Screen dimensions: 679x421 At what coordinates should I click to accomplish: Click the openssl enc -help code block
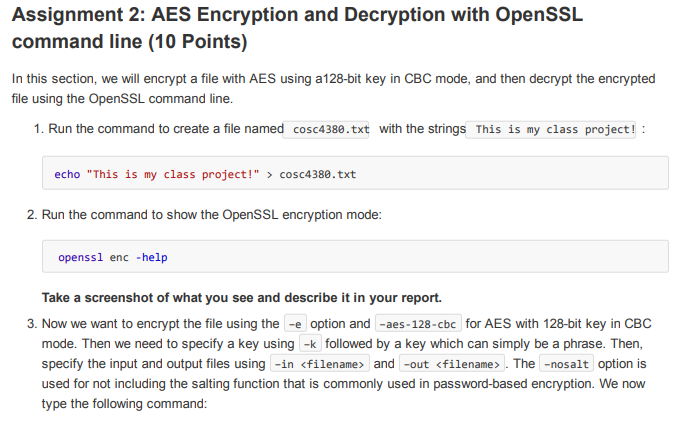tap(355, 256)
